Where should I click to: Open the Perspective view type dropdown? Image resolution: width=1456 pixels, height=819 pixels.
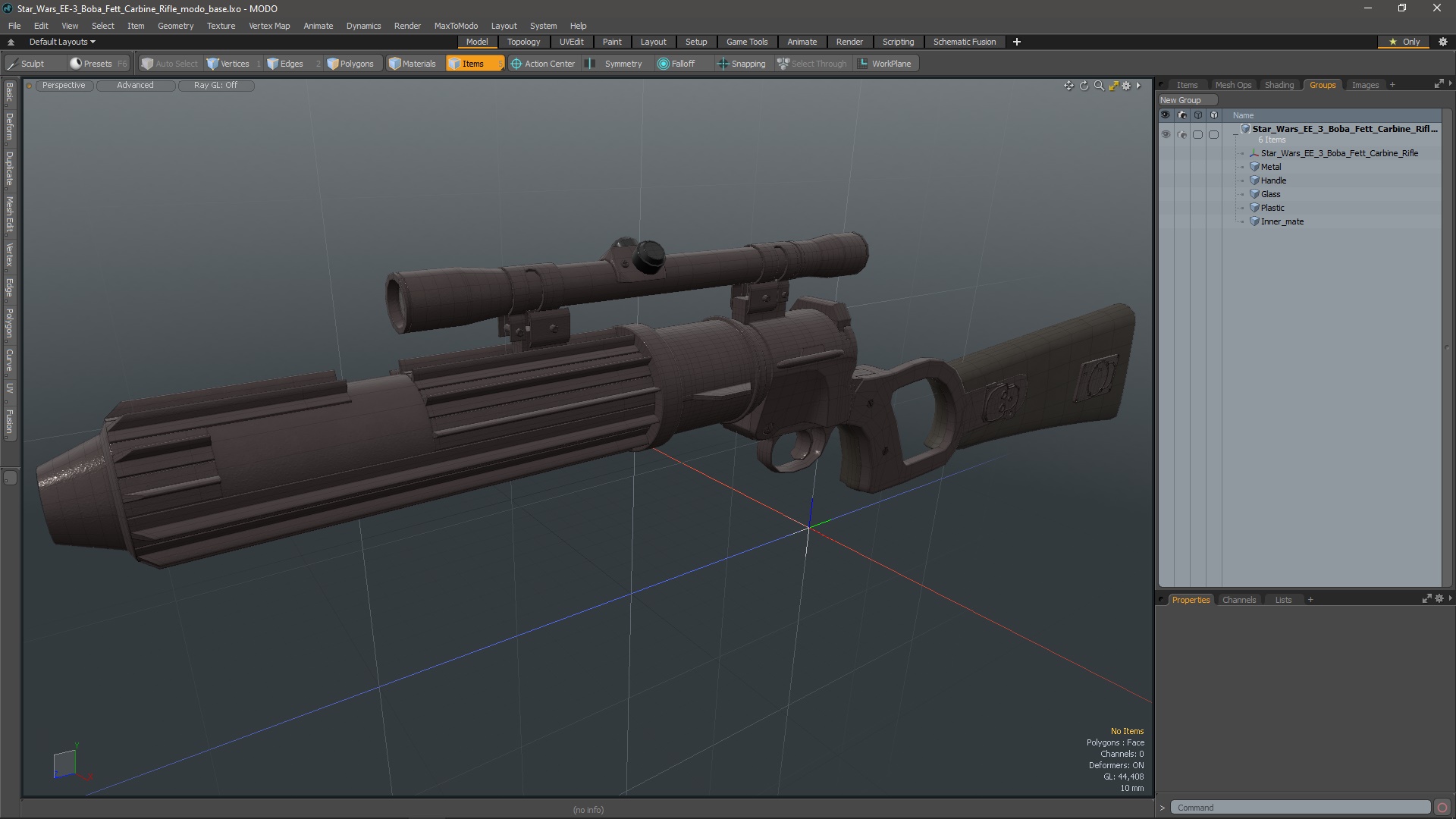point(64,86)
